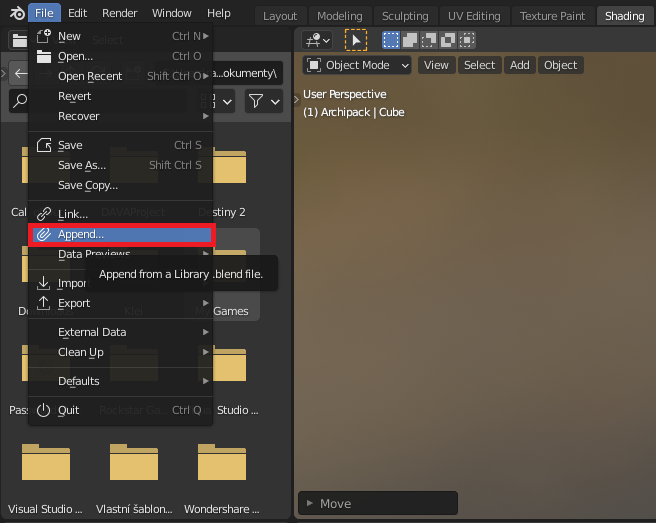Choose Extend existing selection mode icon
656x523 pixels.
(x=410, y=40)
